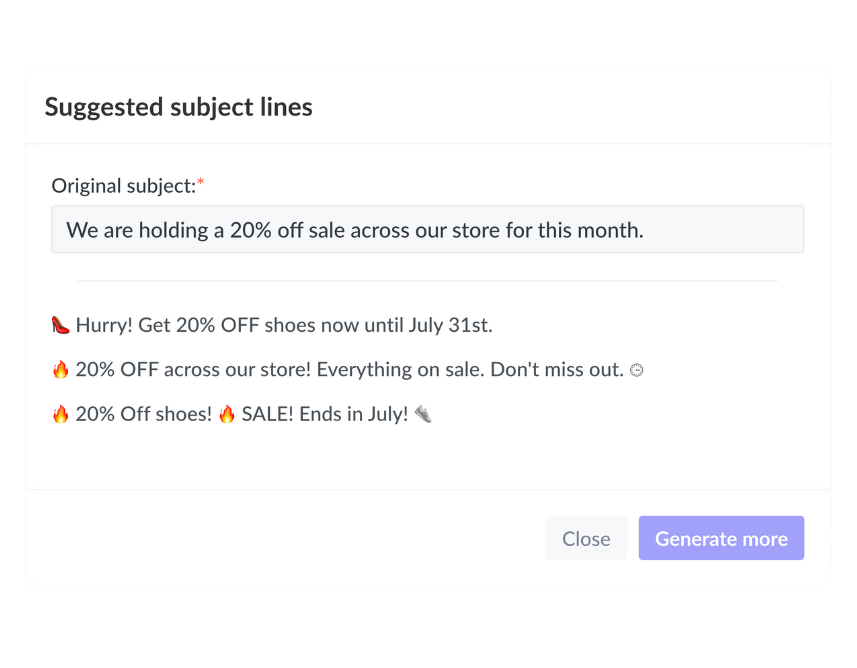Click the red required asterisk by Original subject

tap(200, 183)
